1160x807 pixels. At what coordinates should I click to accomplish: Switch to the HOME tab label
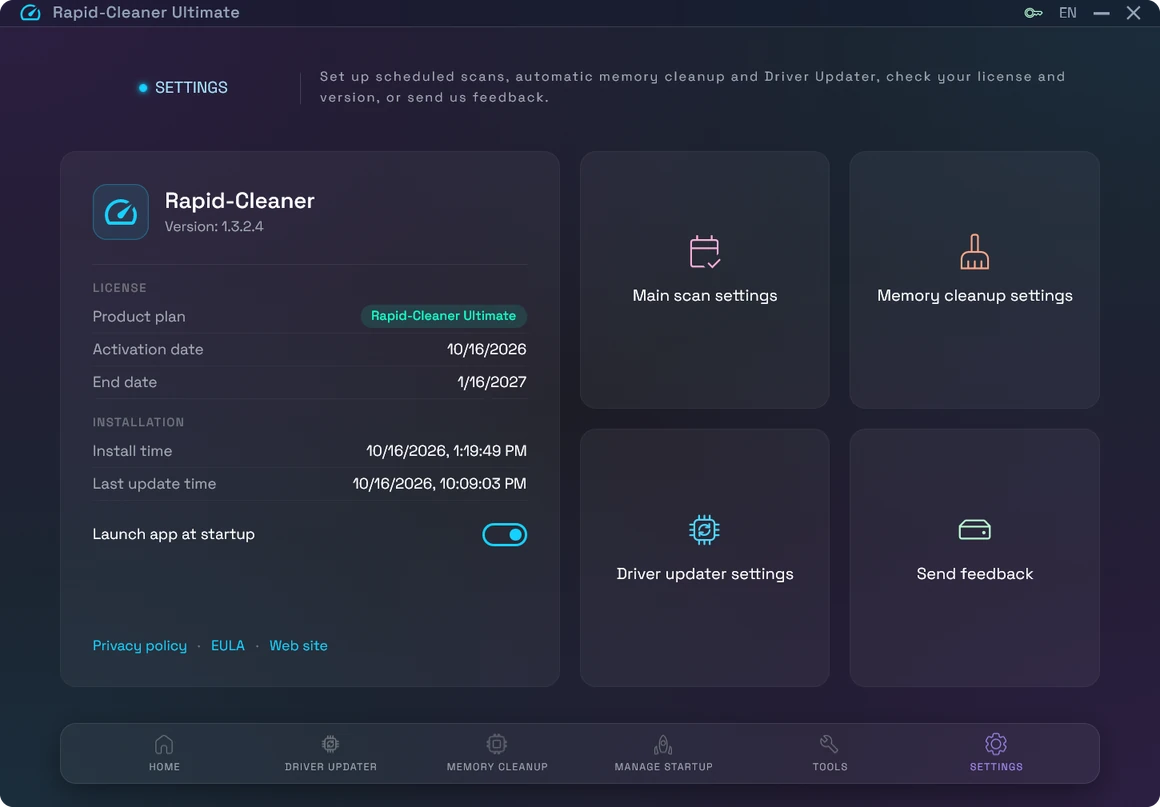pyautogui.click(x=164, y=767)
